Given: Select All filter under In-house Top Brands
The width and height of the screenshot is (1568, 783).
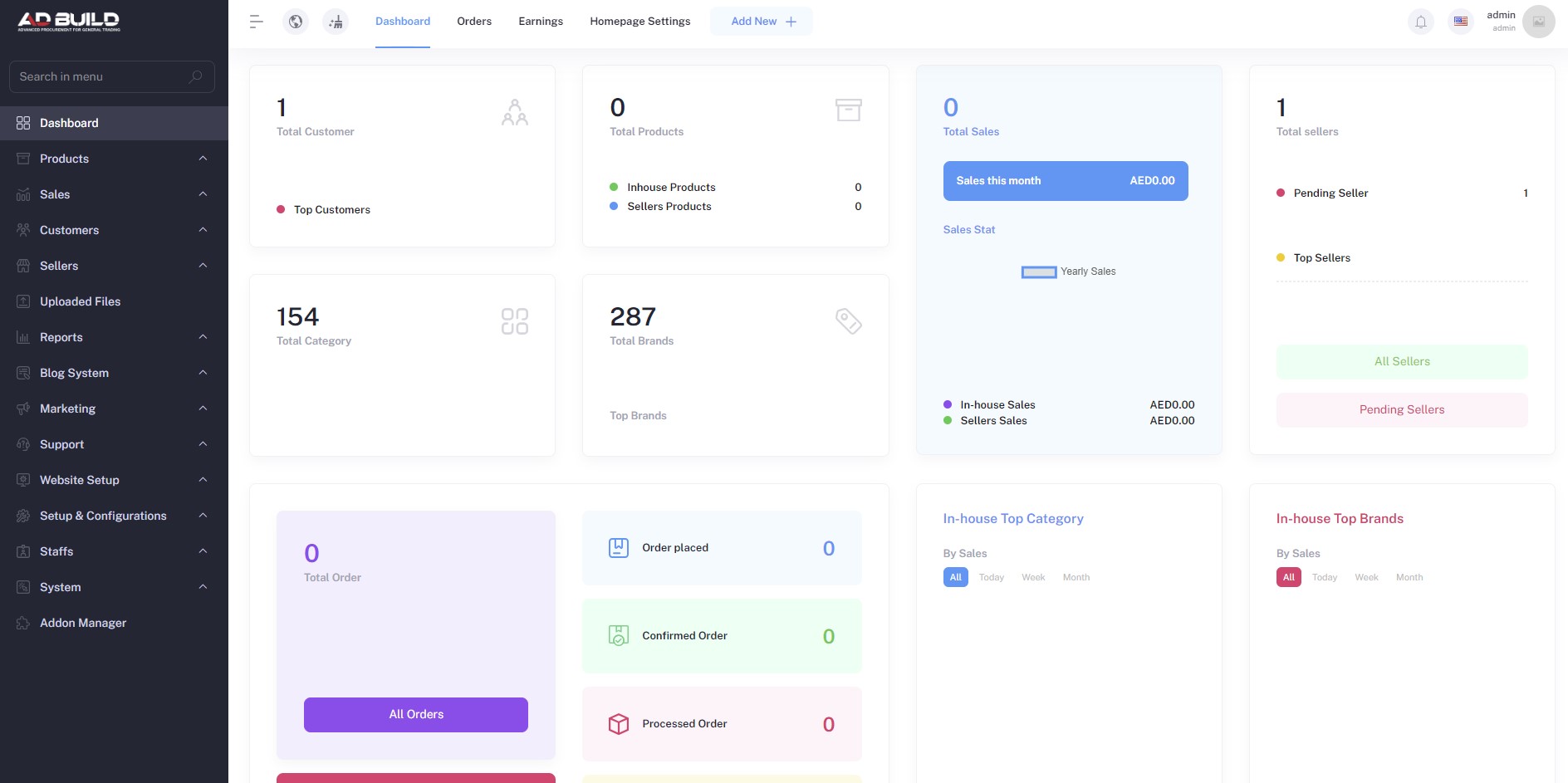Looking at the screenshot, I should pyautogui.click(x=1289, y=577).
